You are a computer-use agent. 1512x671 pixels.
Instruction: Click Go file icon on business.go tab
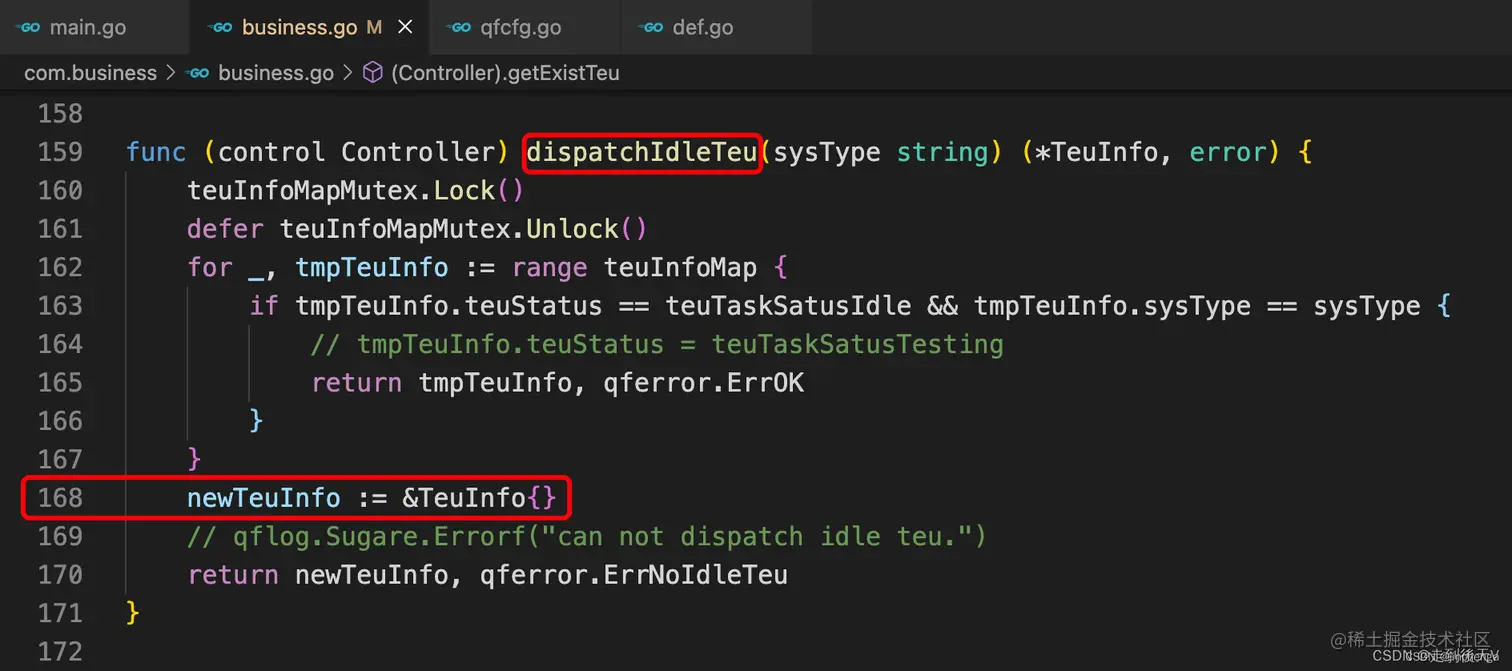click(x=220, y=27)
